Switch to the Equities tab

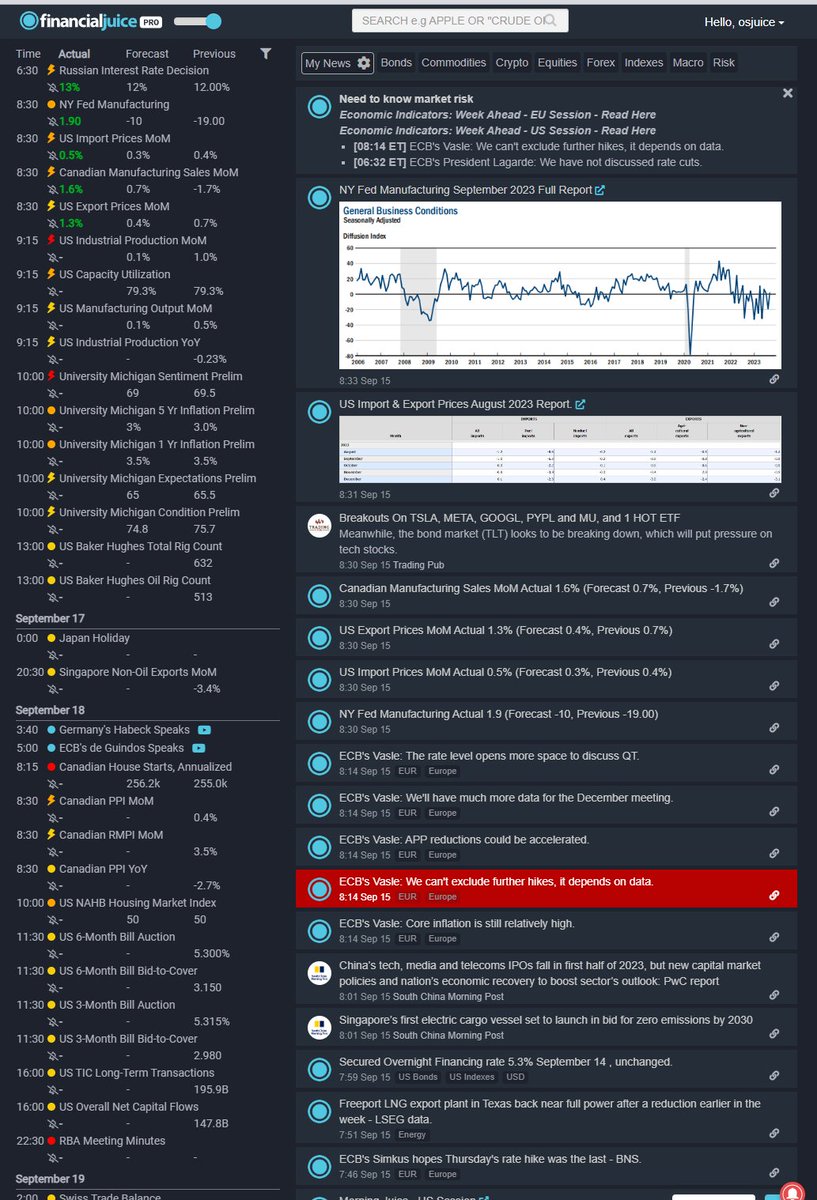point(557,62)
